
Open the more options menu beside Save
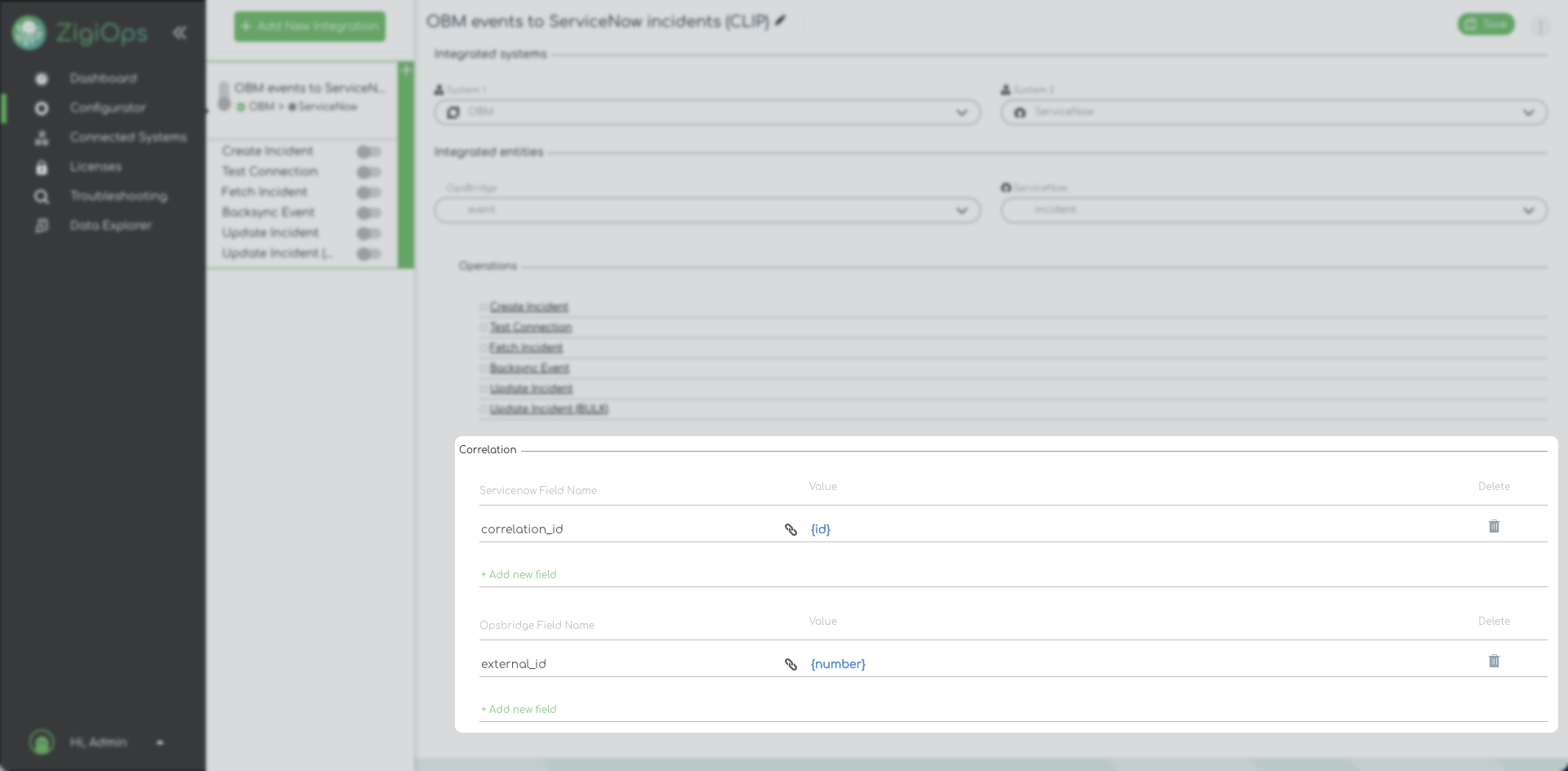tap(1539, 26)
